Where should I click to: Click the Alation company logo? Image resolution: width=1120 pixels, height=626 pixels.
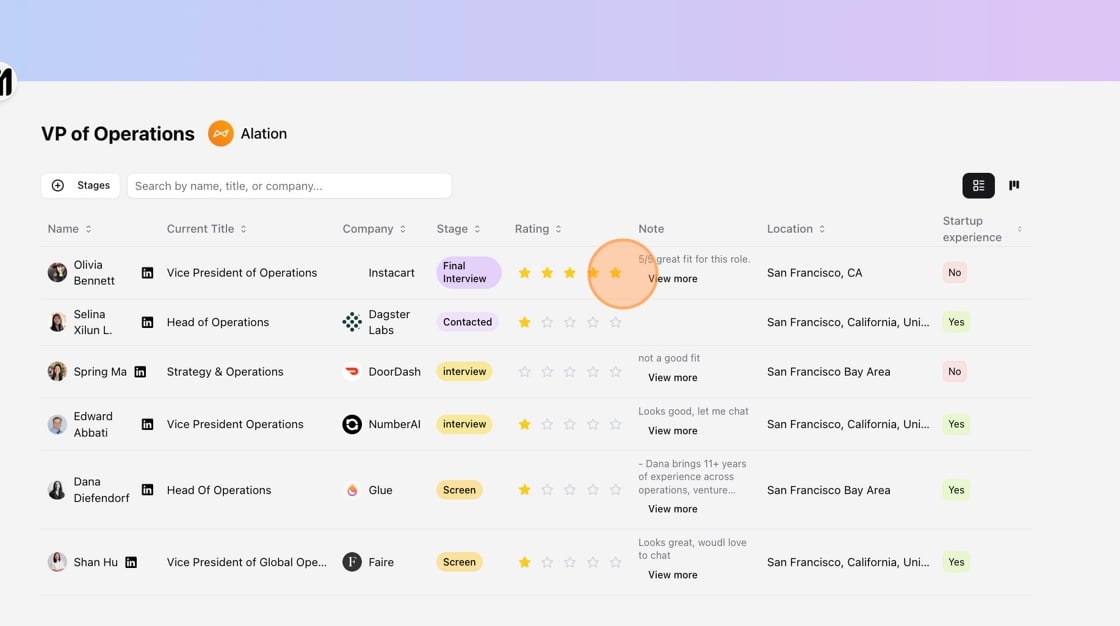point(221,134)
